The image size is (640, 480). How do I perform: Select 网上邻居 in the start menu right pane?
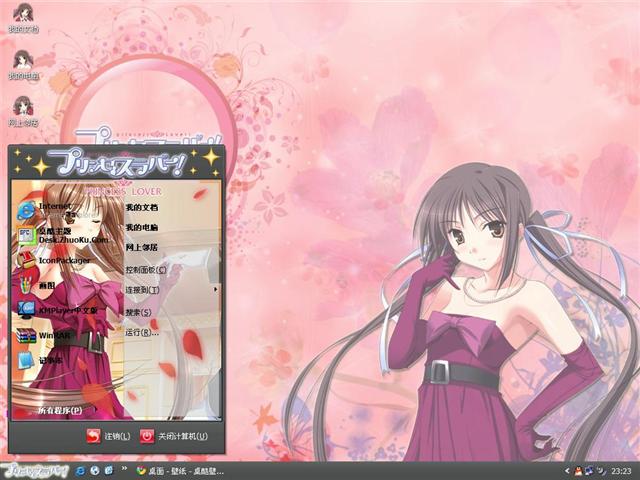142,247
